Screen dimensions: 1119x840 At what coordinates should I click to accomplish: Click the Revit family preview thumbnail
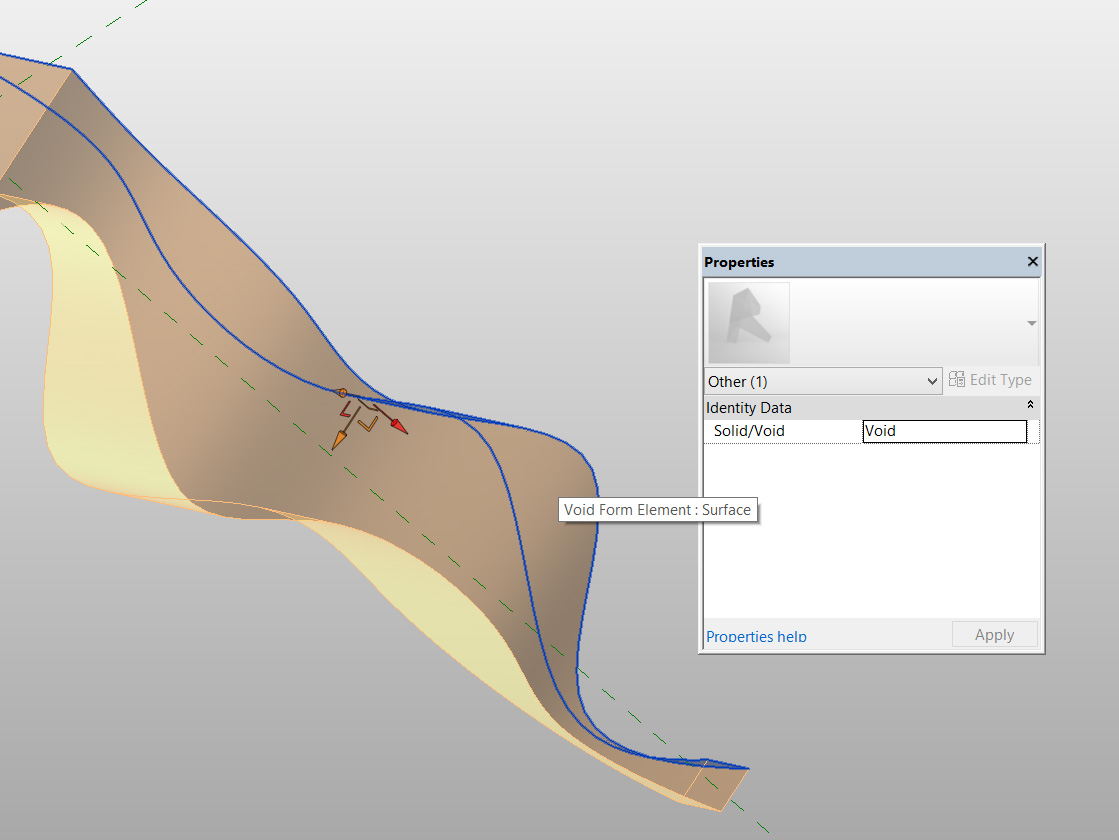pyautogui.click(x=747, y=322)
